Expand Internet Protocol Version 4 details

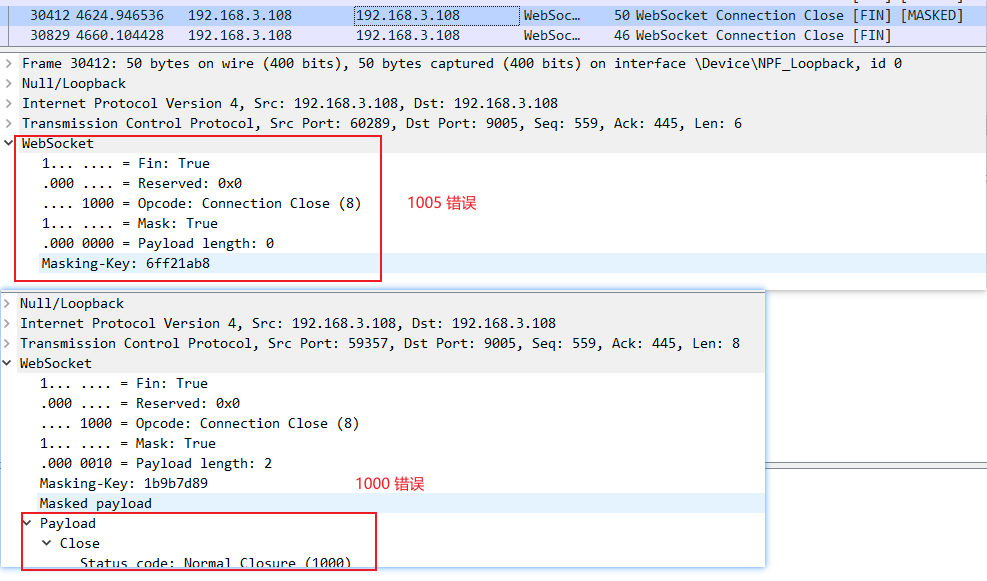[x=8, y=103]
